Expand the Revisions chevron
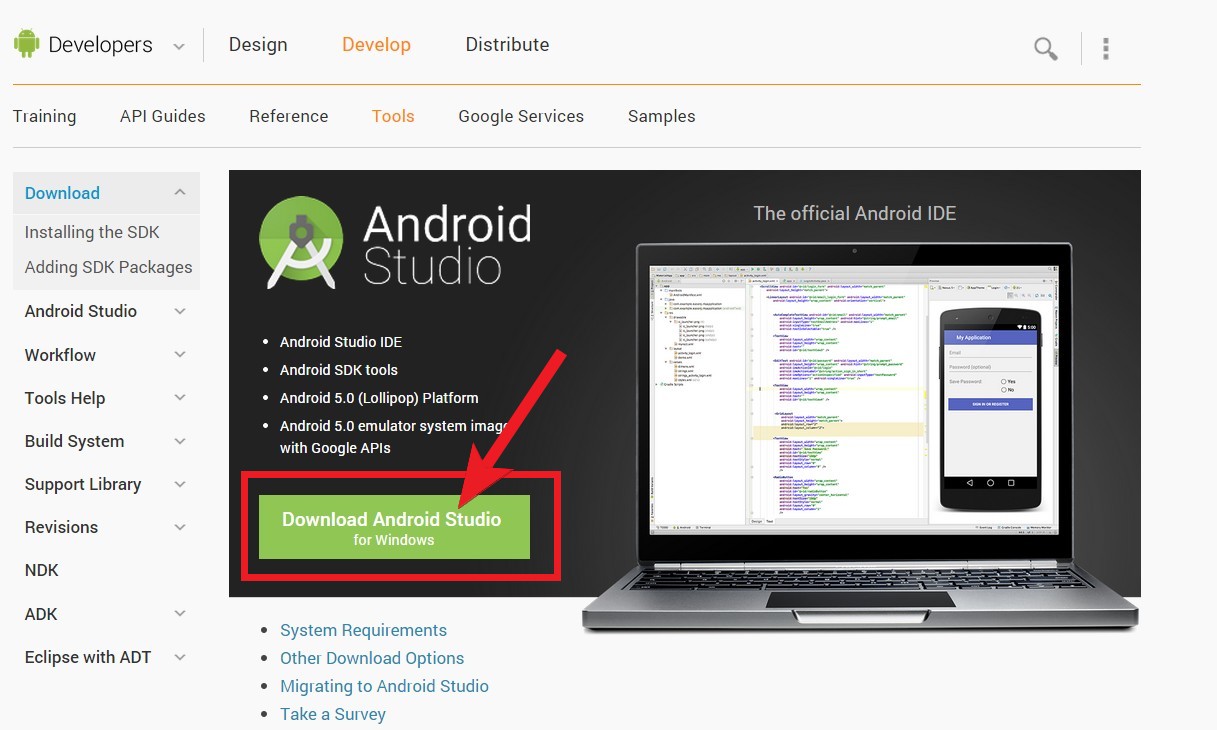The image size is (1217, 730). (x=180, y=527)
